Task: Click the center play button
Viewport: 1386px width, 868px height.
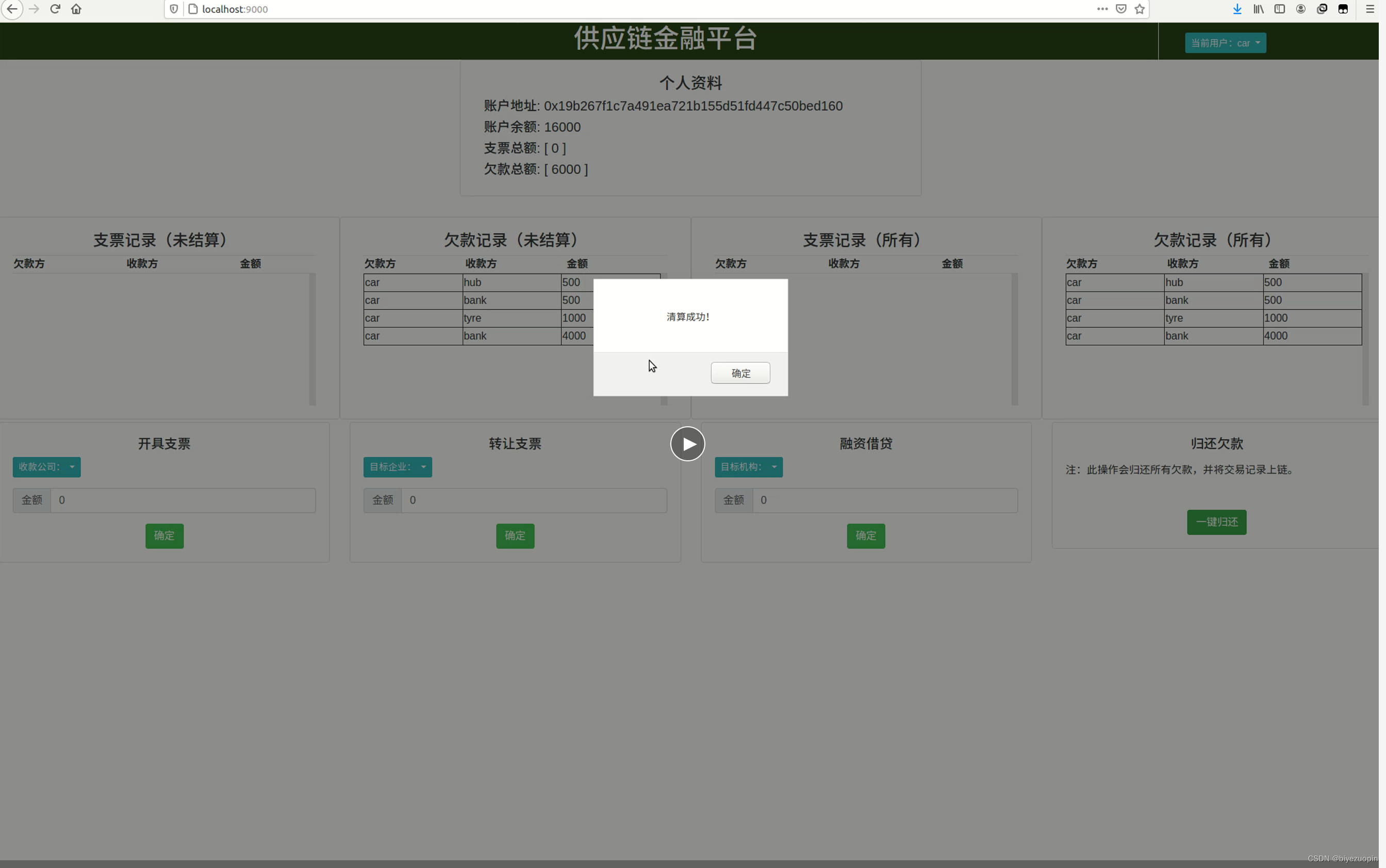Action: pyautogui.click(x=687, y=443)
